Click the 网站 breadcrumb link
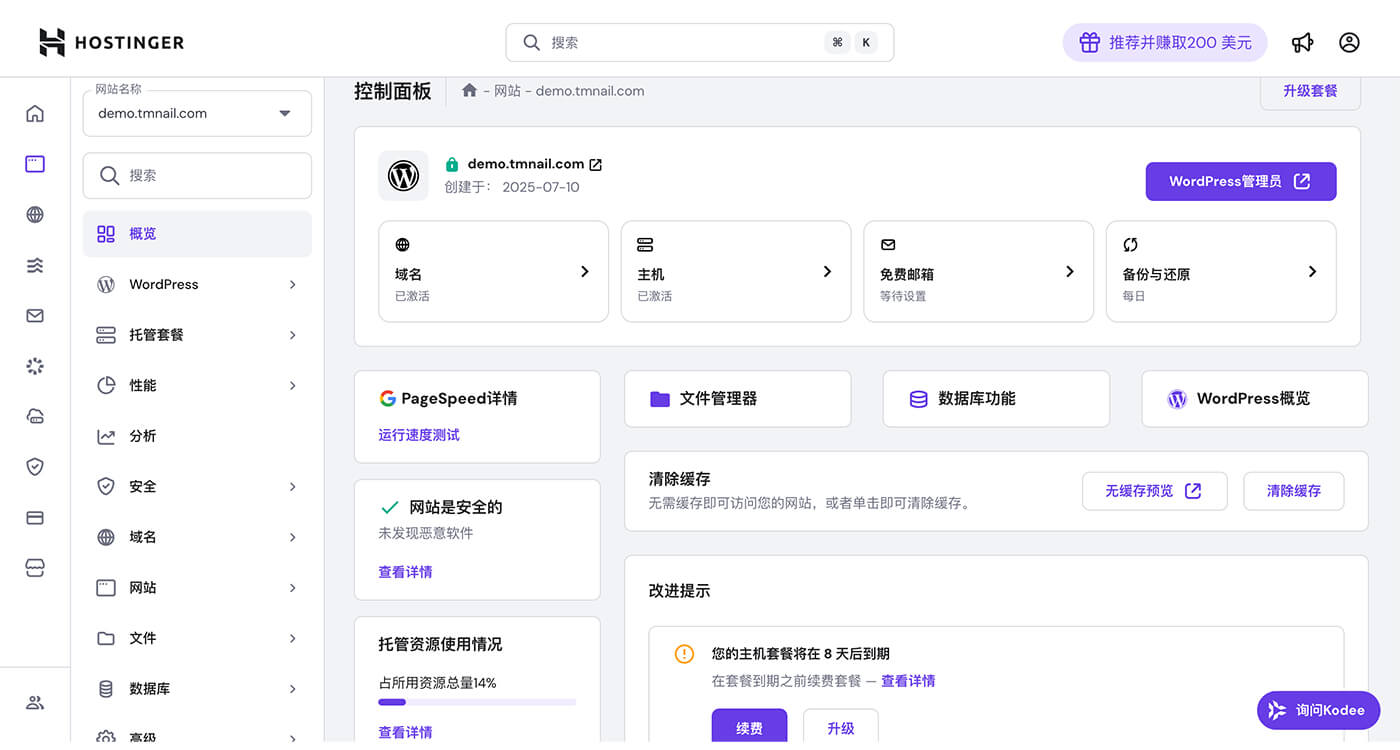This screenshot has width=1400, height=750. click(x=507, y=91)
